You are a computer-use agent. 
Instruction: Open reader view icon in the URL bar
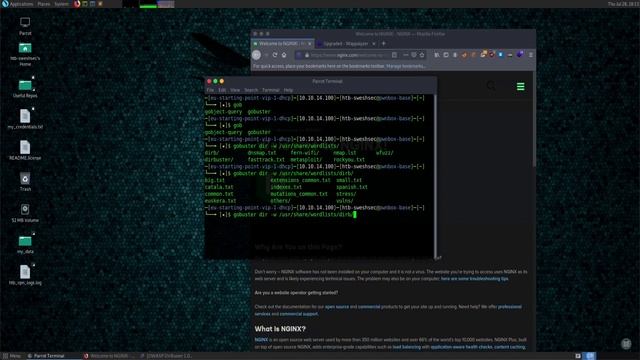pyautogui.click(x=394, y=55)
